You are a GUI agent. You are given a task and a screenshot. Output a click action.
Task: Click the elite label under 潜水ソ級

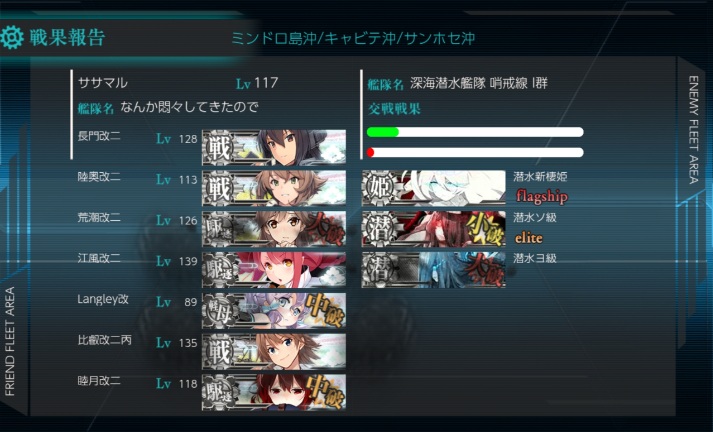pyautogui.click(x=529, y=237)
